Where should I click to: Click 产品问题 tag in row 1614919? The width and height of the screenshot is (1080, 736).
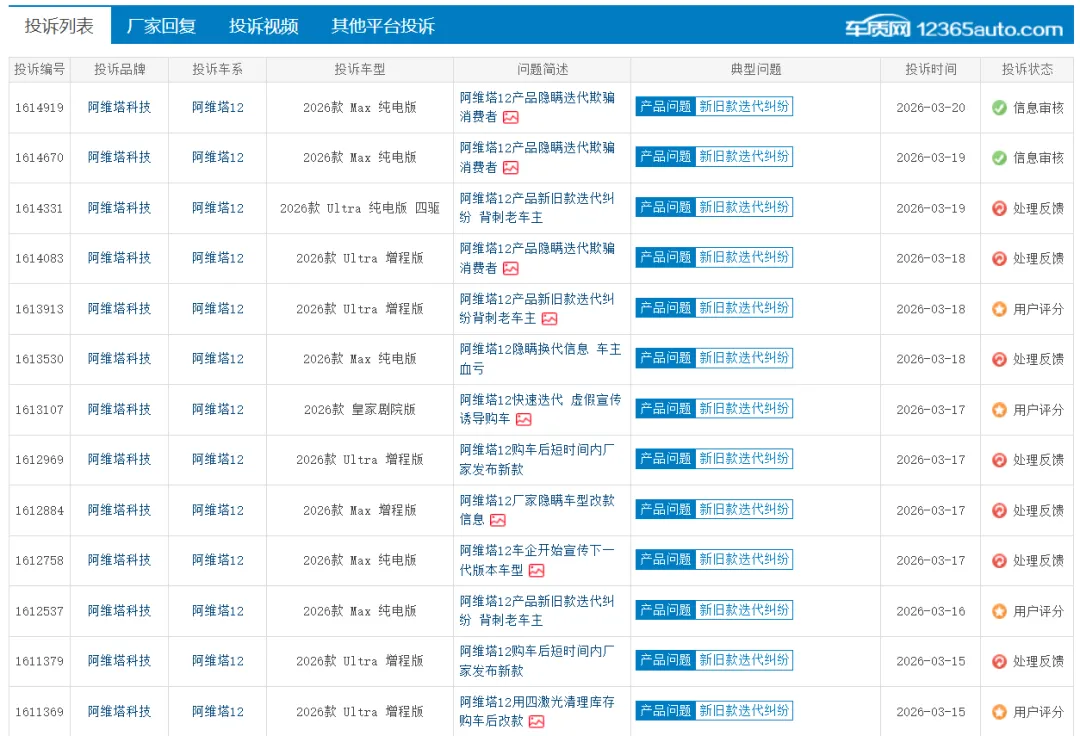point(665,106)
